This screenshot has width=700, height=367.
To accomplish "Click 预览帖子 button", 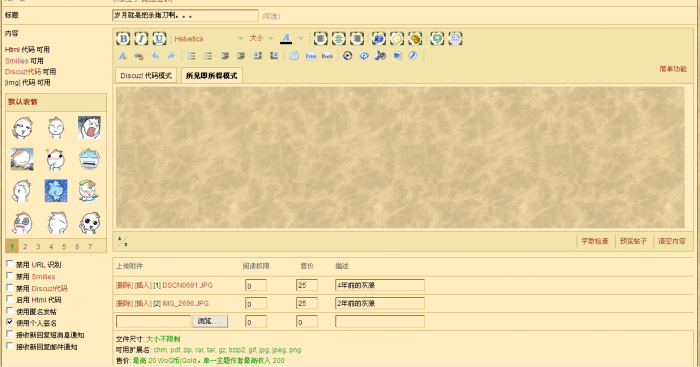I will tap(633, 241).
